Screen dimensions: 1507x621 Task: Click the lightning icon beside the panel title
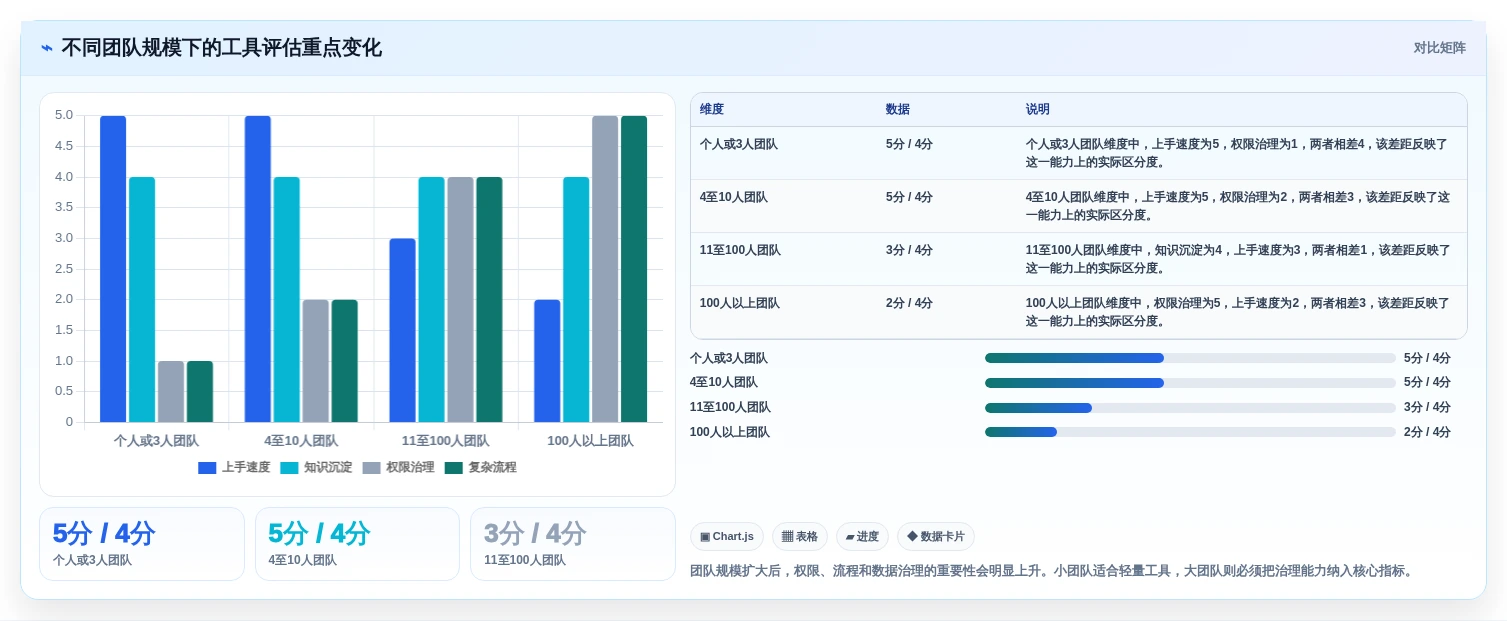tap(47, 48)
